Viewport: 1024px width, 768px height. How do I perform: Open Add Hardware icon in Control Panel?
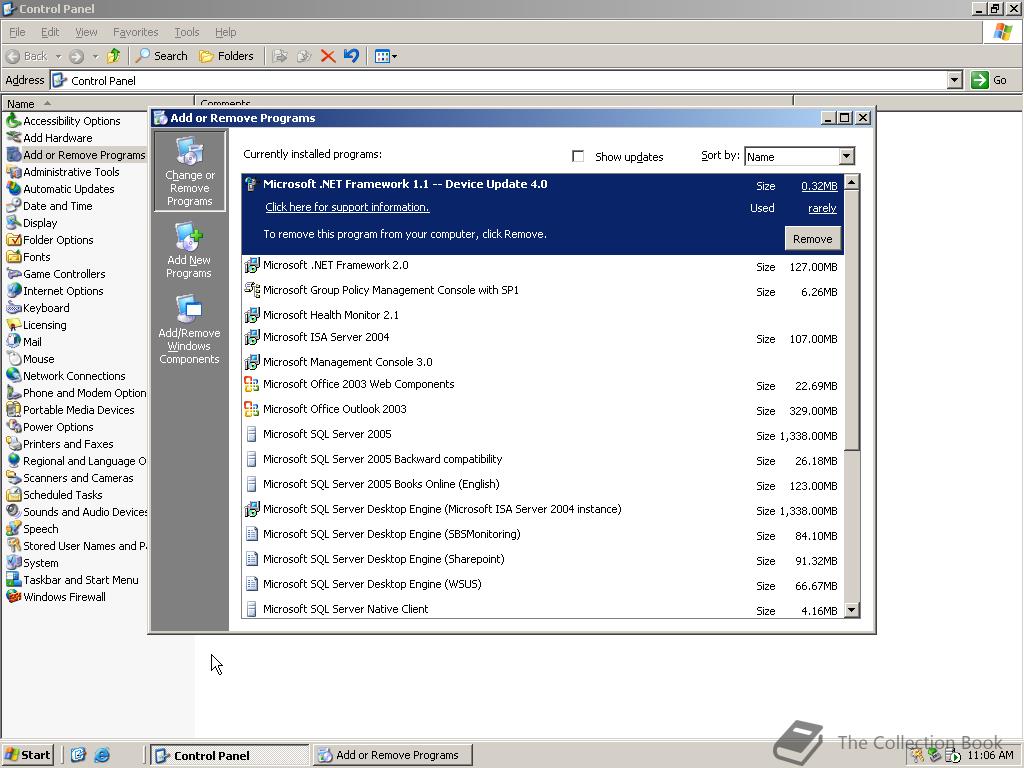pos(14,138)
